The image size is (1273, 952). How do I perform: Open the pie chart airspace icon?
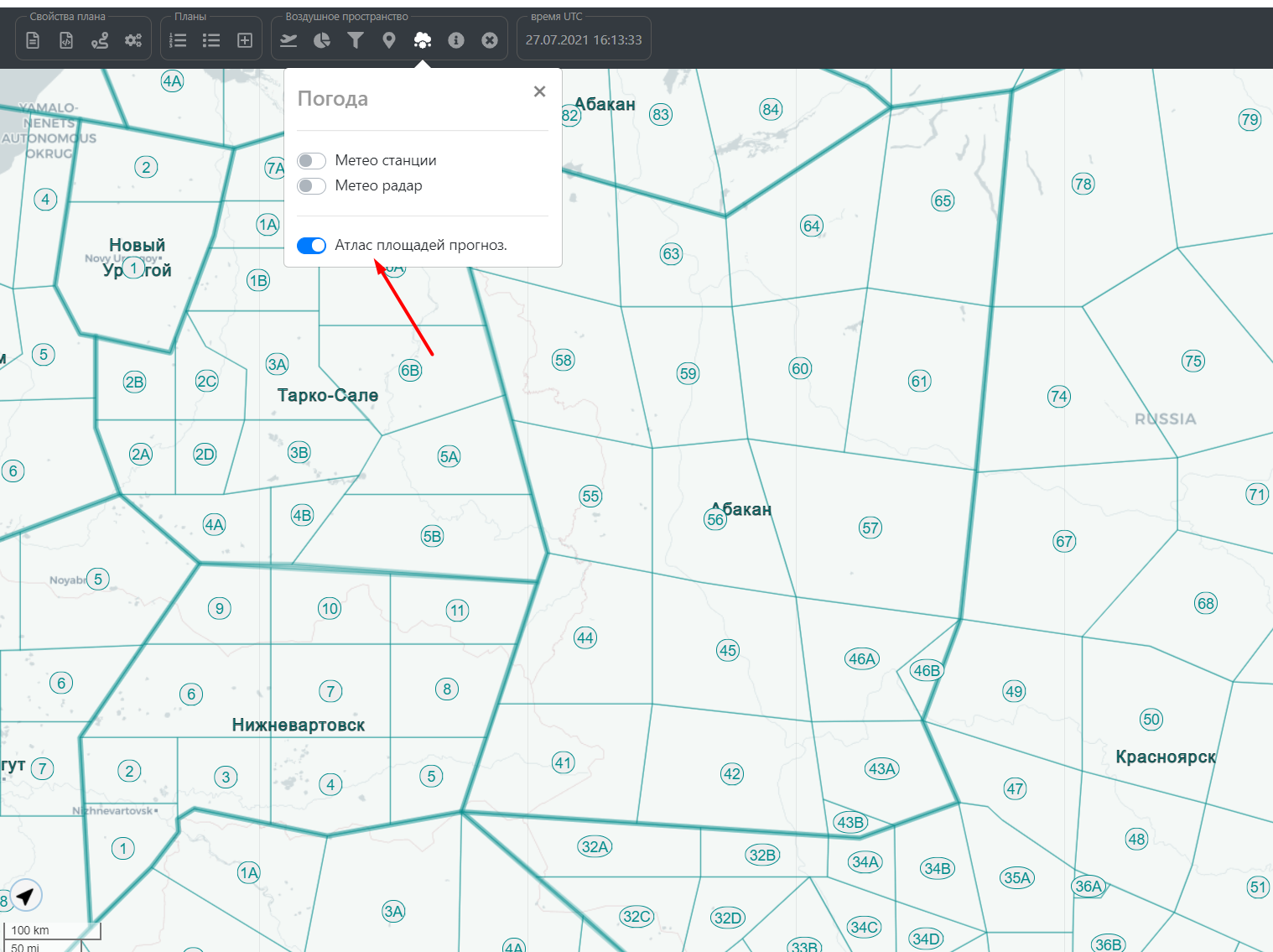pos(322,40)
